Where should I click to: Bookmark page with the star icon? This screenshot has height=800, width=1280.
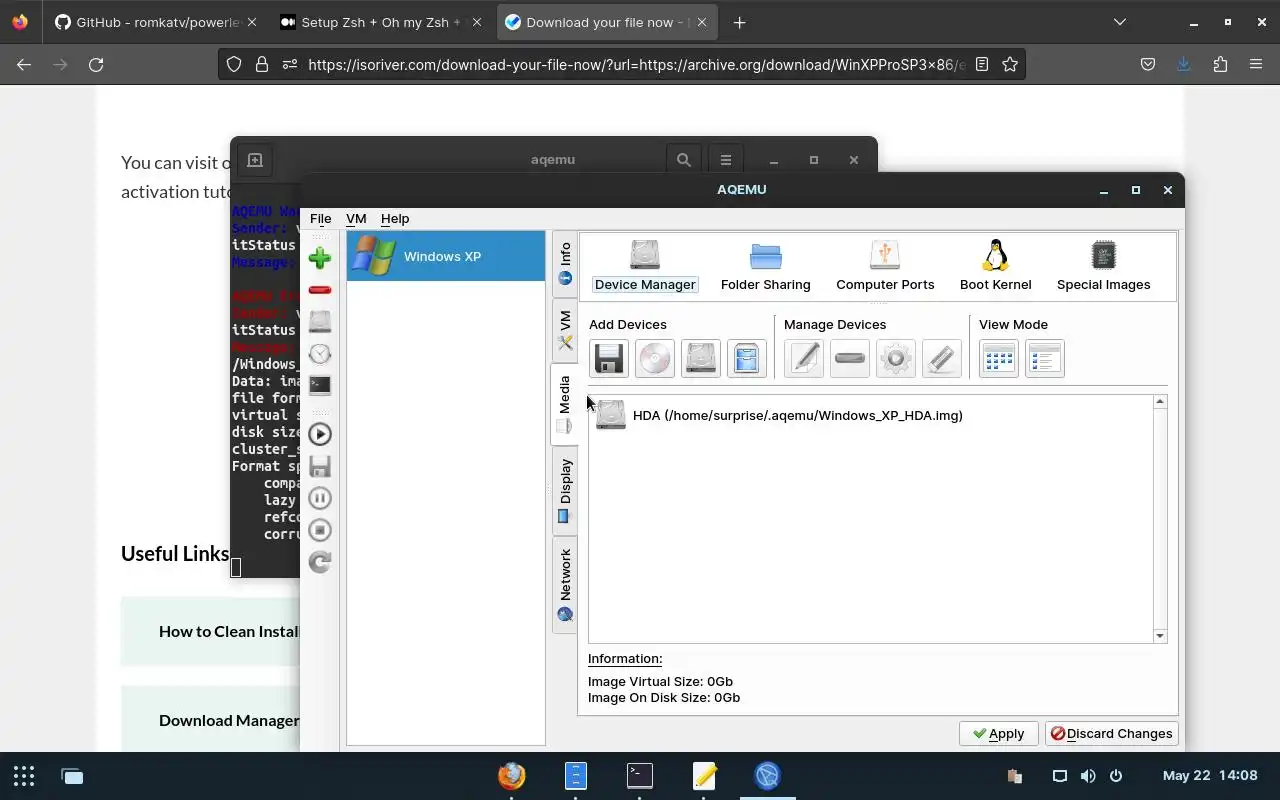(1010, 64)
